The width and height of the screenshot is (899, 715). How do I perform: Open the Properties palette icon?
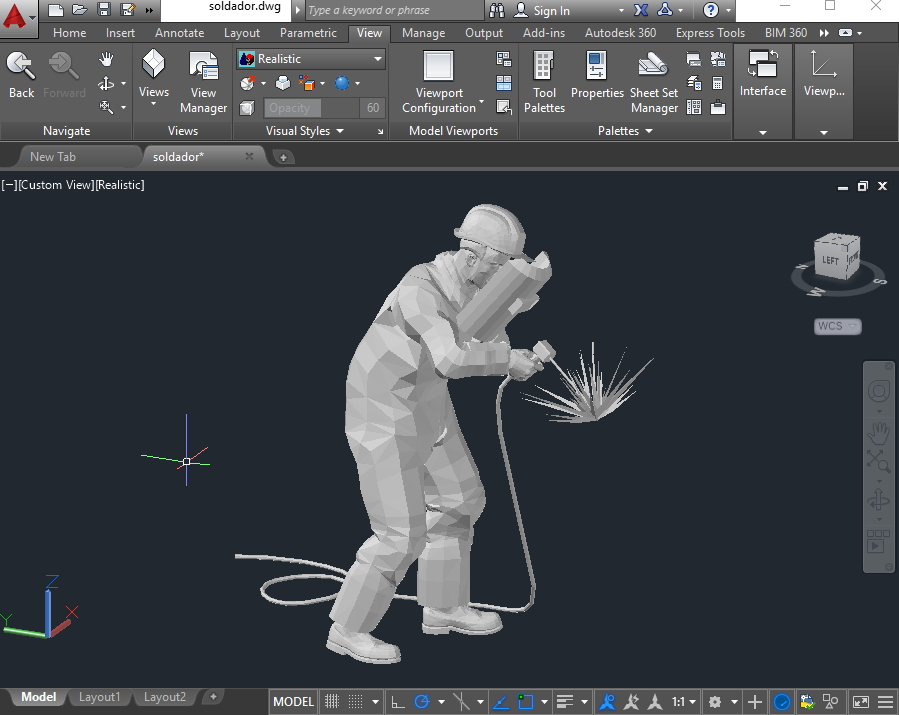tap(597, 68)
